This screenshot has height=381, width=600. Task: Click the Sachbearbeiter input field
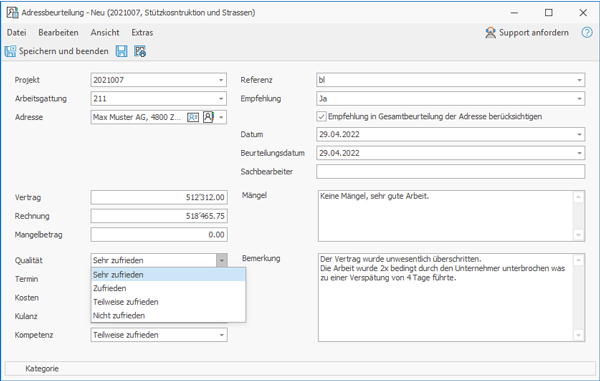click(450, 172)
